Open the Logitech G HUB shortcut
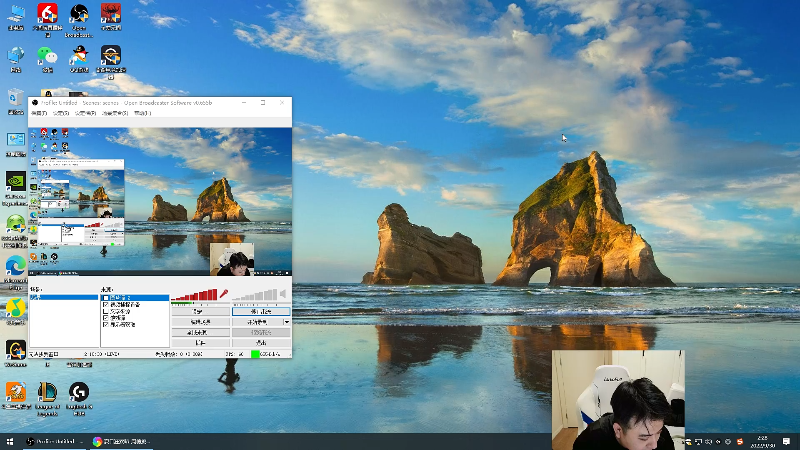 (79, 398)
